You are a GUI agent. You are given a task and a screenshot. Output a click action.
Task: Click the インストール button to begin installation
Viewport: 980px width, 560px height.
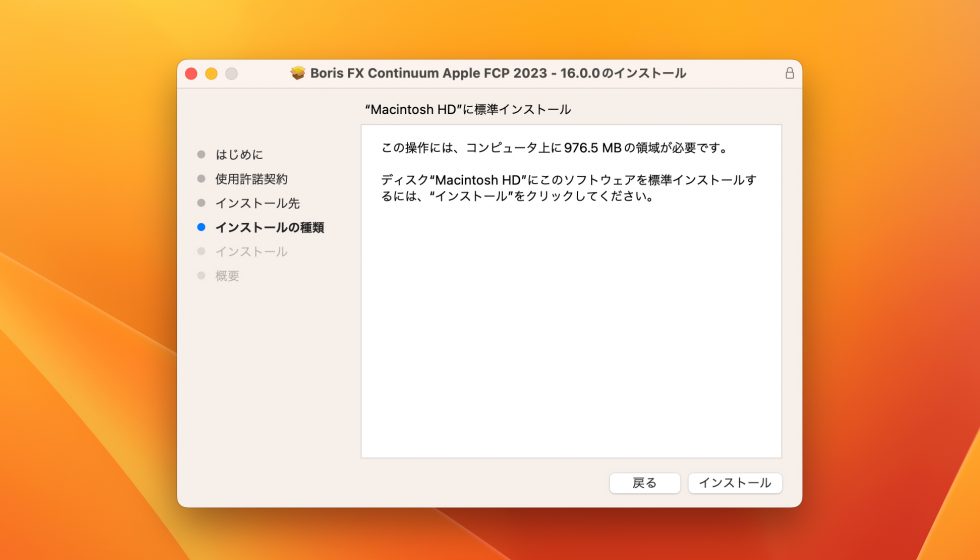click(x=735, y=483)
